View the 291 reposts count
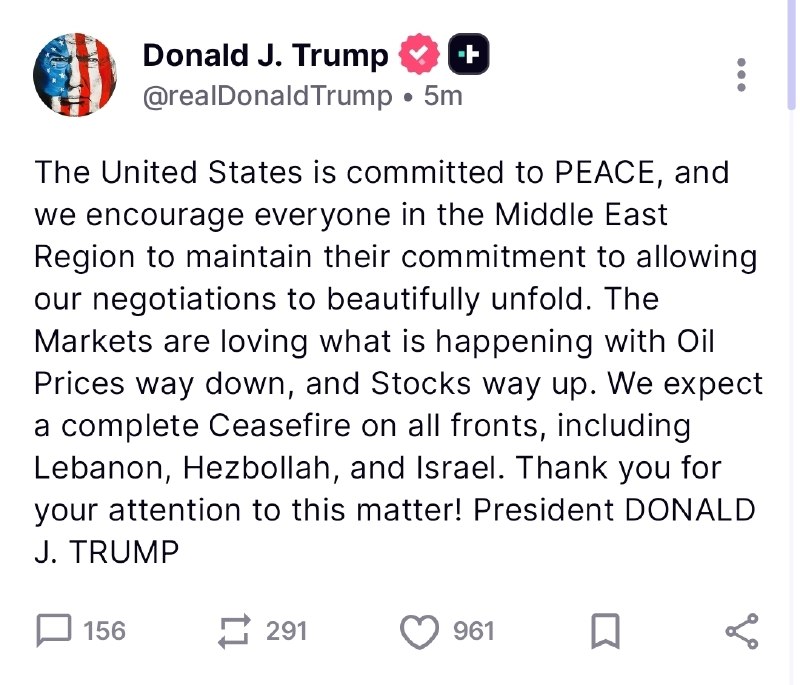Viewport: 800px width, 685px height. click(286, 631)
